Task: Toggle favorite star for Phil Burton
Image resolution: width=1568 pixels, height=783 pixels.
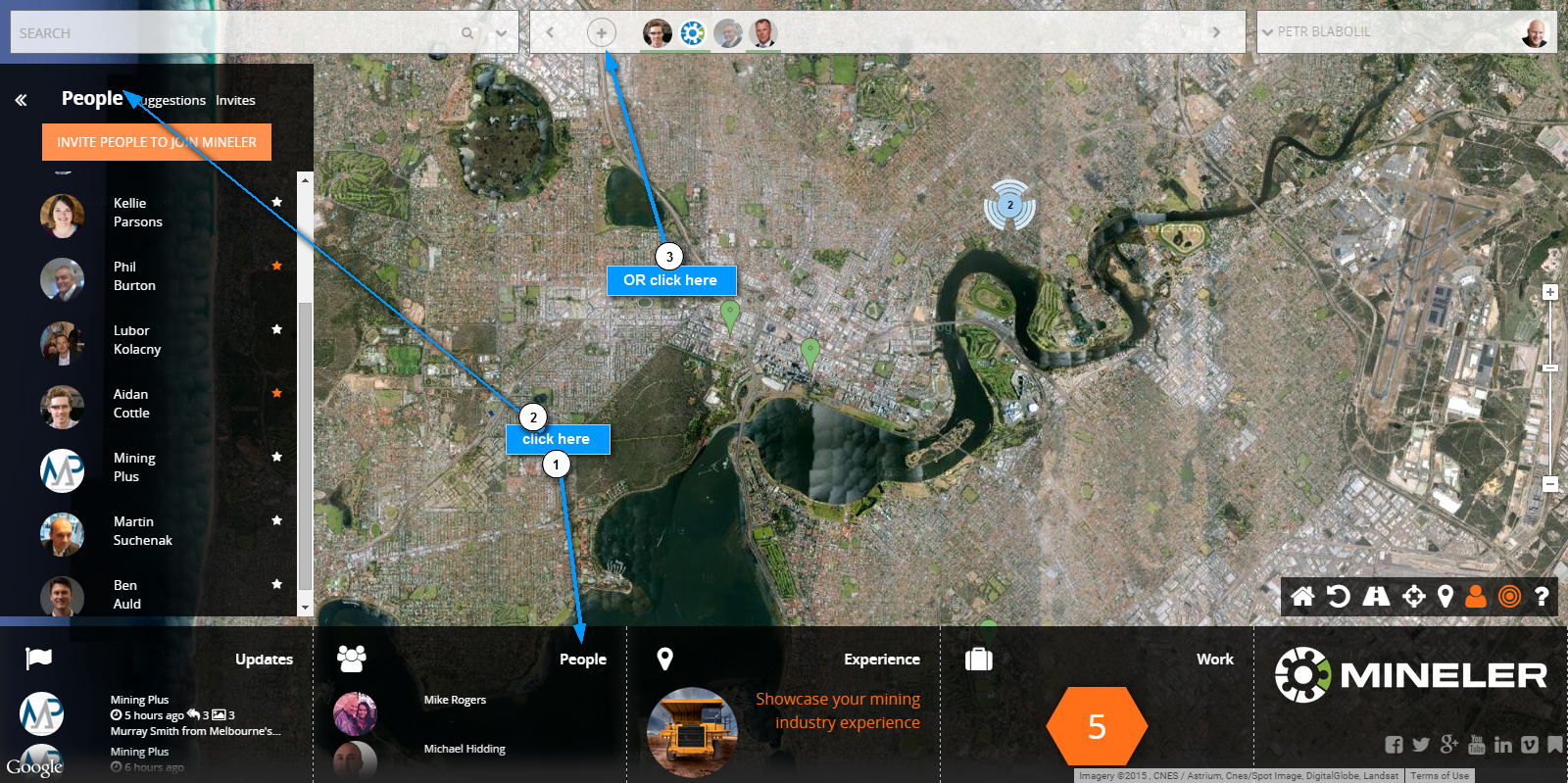Action: click(277, 266)
